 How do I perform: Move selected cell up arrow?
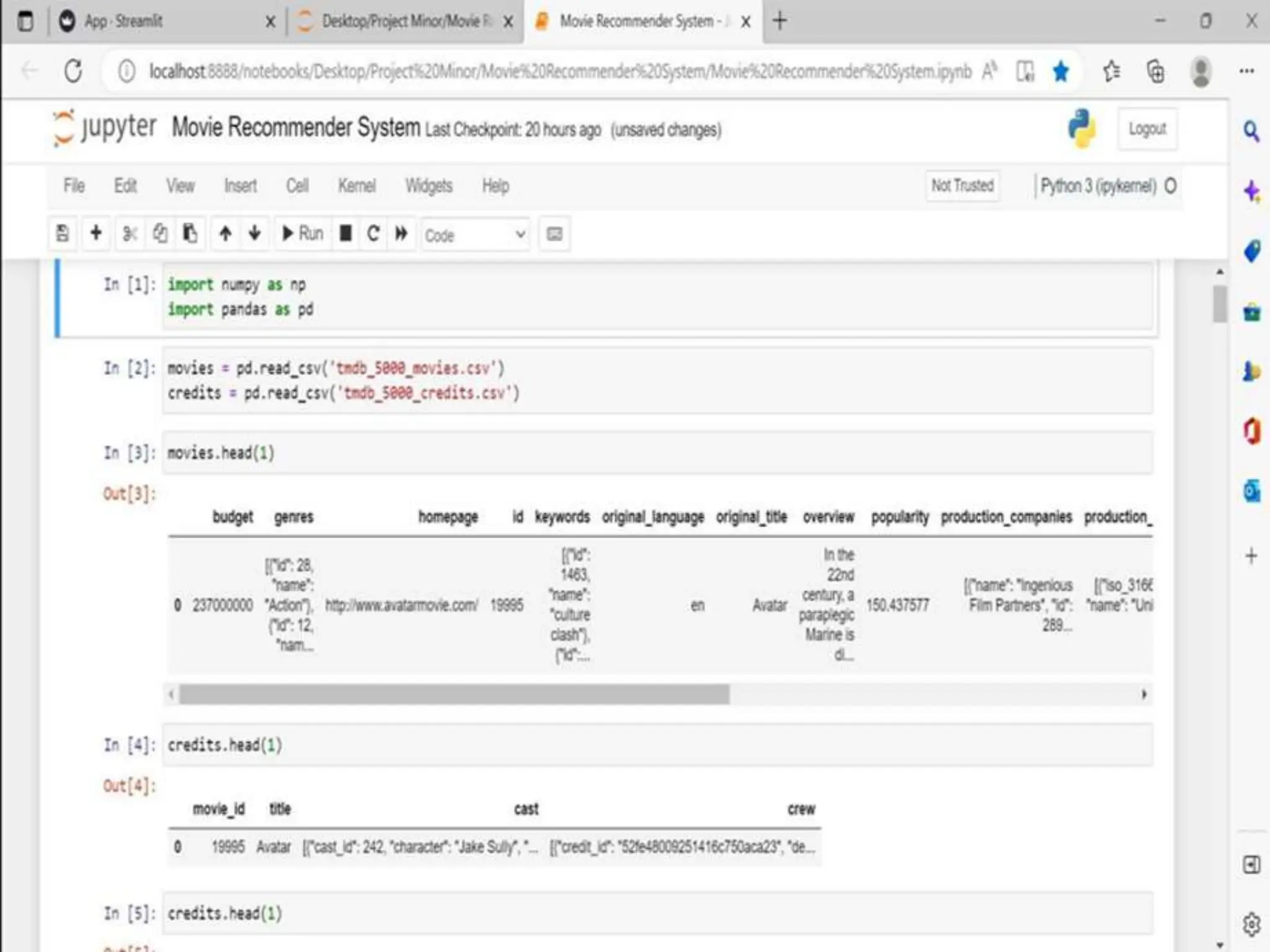226,234
